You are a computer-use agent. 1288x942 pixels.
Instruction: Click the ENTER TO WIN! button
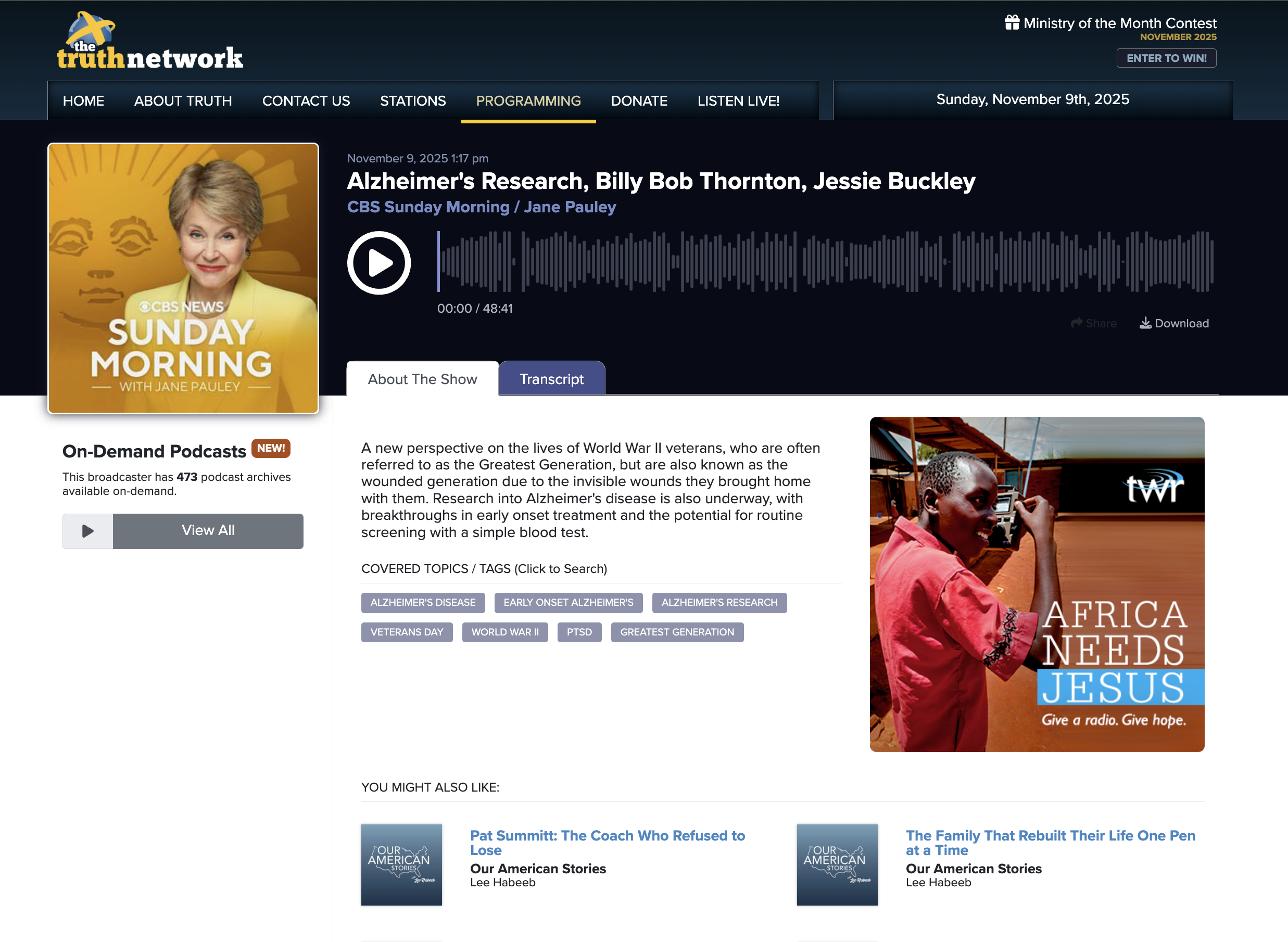(1166, 58)
